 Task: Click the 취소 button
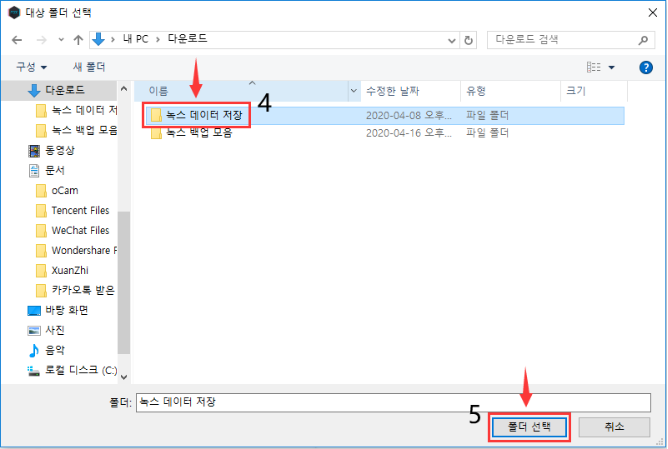pyautogui.click(x=614, y=427)
